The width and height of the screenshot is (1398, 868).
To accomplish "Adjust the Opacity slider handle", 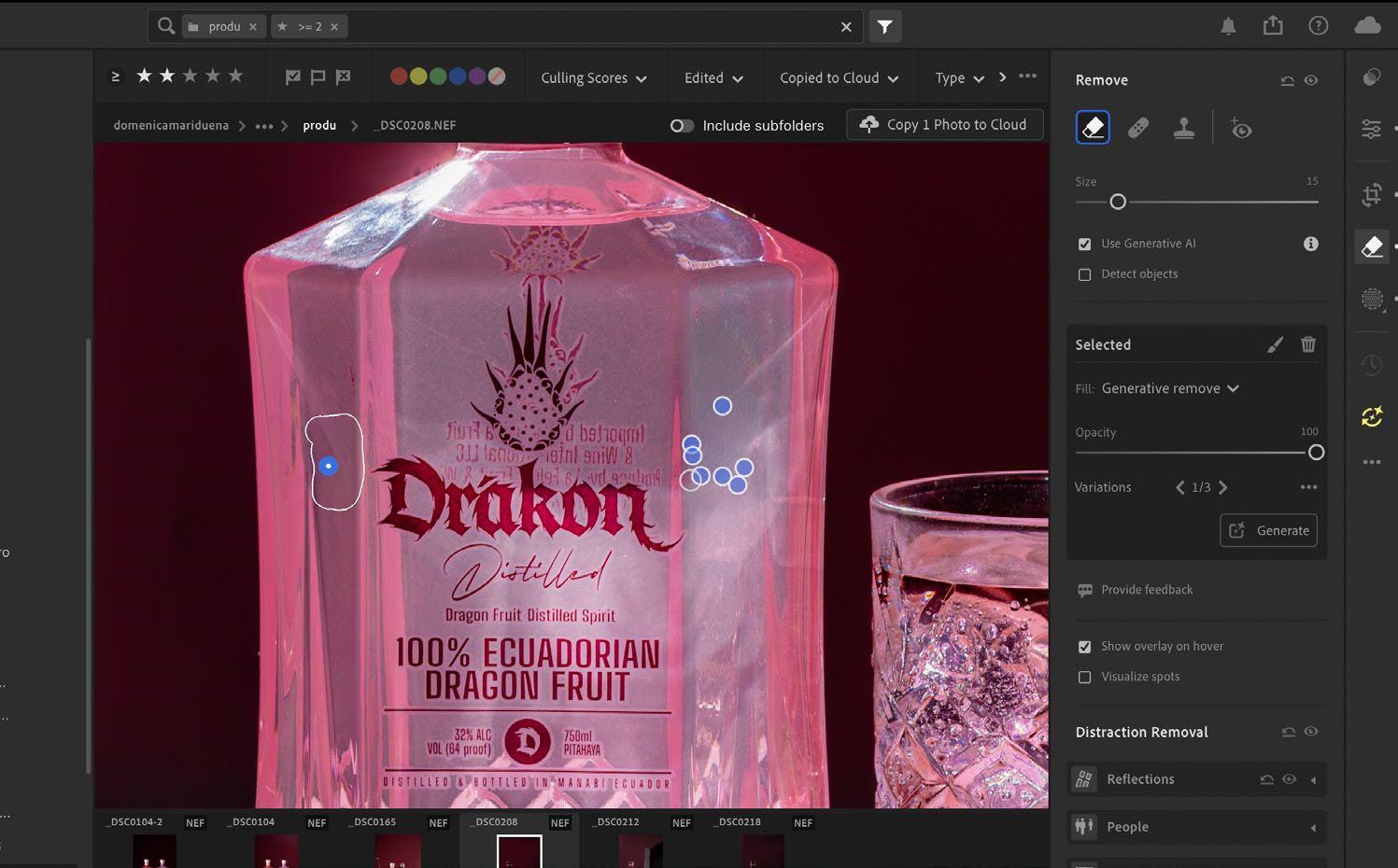I will [x=1316, y=453].
